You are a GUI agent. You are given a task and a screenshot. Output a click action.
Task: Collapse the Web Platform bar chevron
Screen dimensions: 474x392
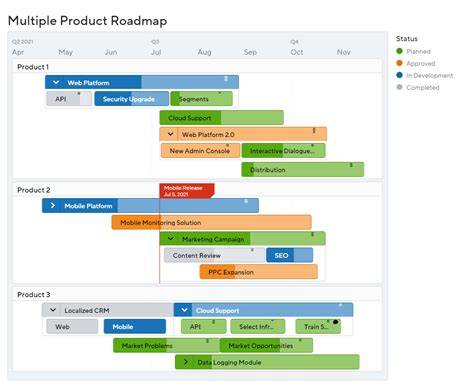click(56, 82)
